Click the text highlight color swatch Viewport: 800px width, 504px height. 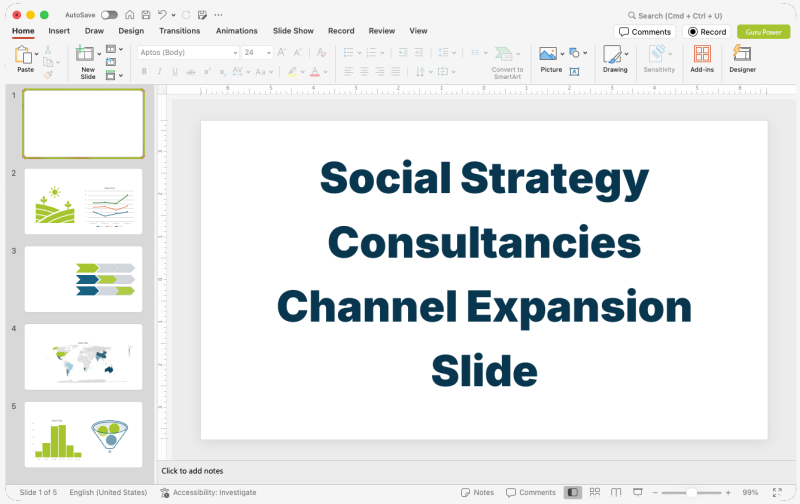[x=292, y=72]
